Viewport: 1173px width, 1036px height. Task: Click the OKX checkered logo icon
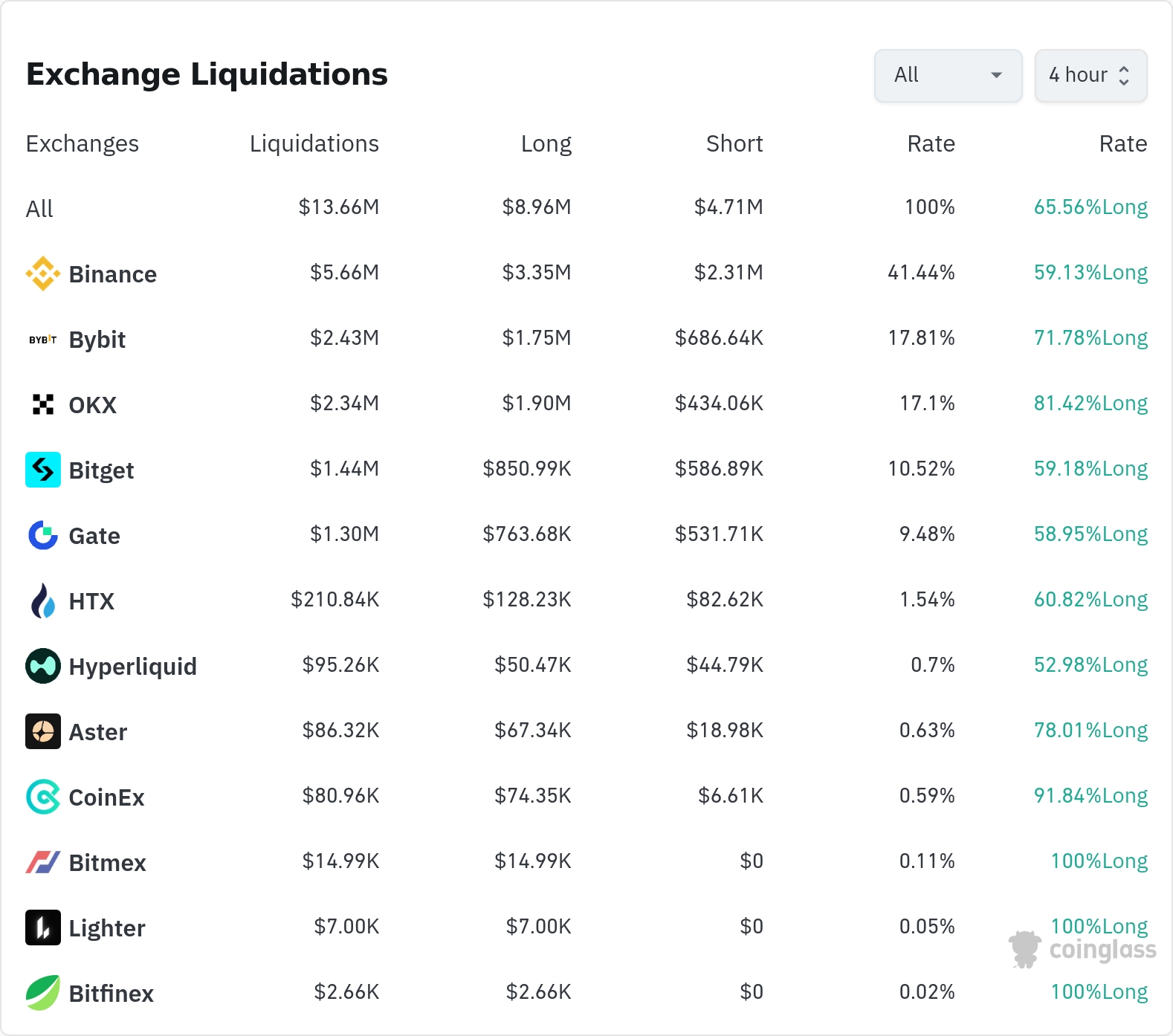click(43, 404)
